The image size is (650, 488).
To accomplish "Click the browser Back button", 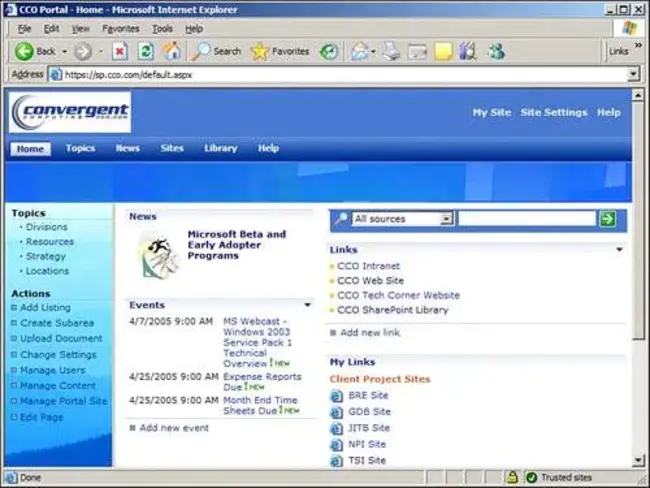I will coord(36,51).
